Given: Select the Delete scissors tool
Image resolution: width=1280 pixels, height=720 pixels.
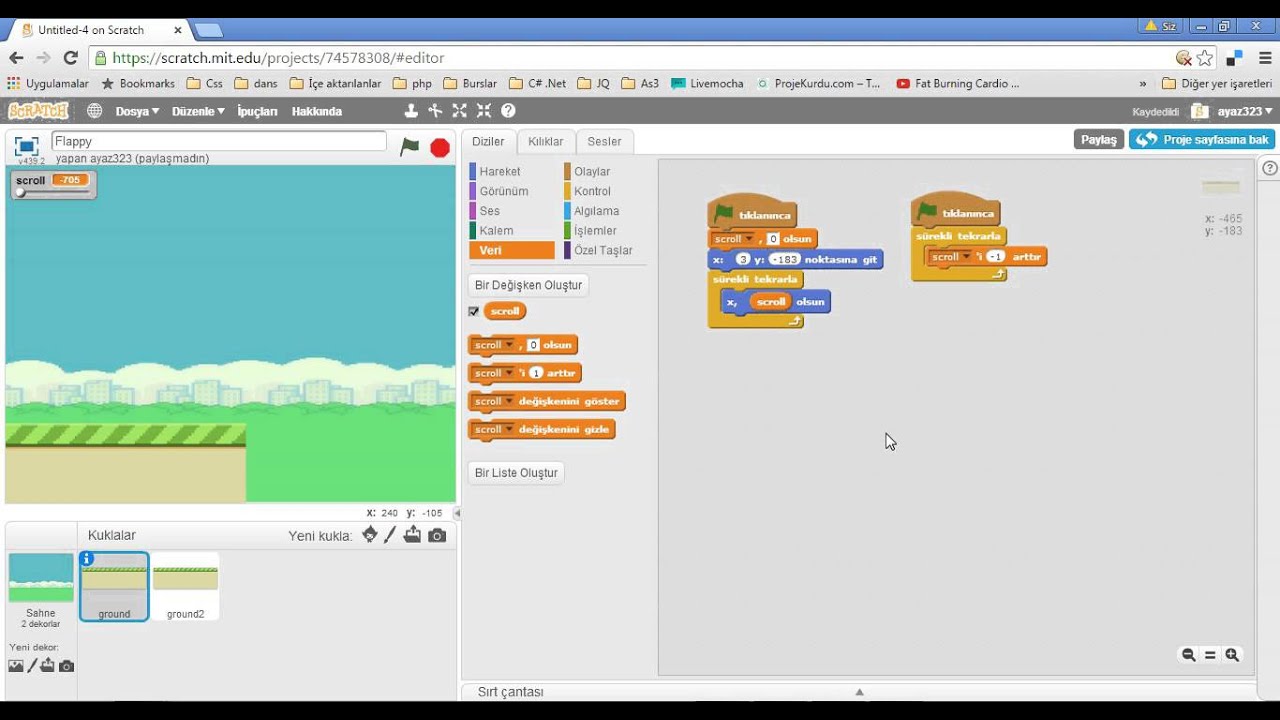Looking at the screenshot, I should coord(435,111).
